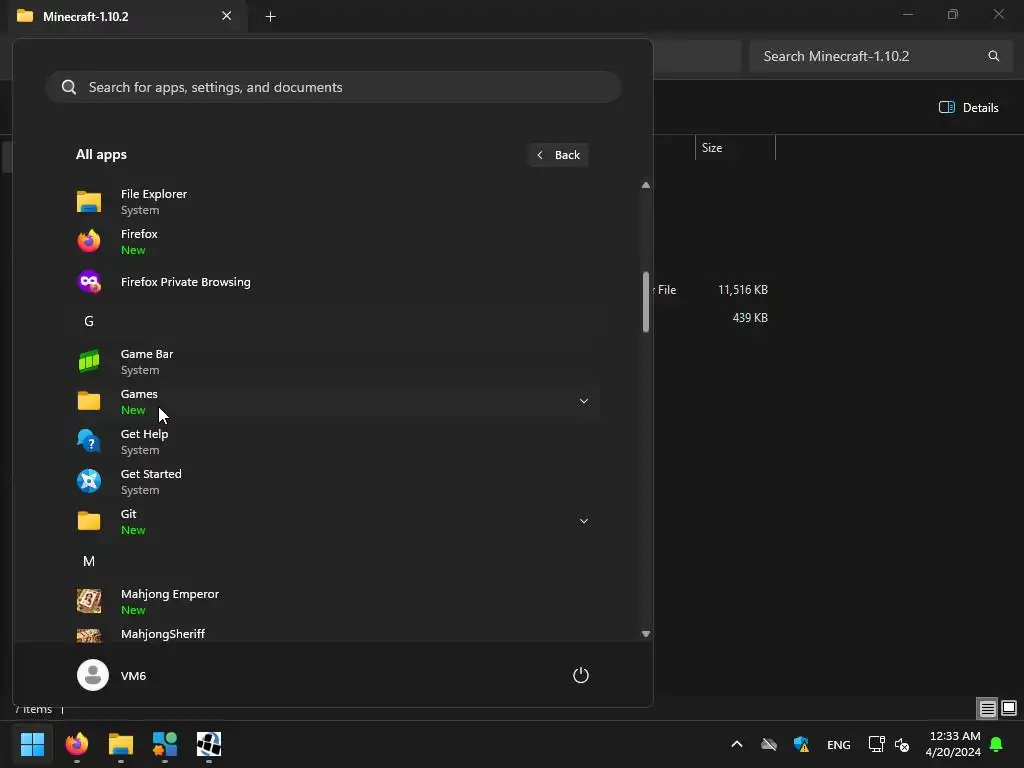Open Firefox from the taskbar

(x=76, y=744)
